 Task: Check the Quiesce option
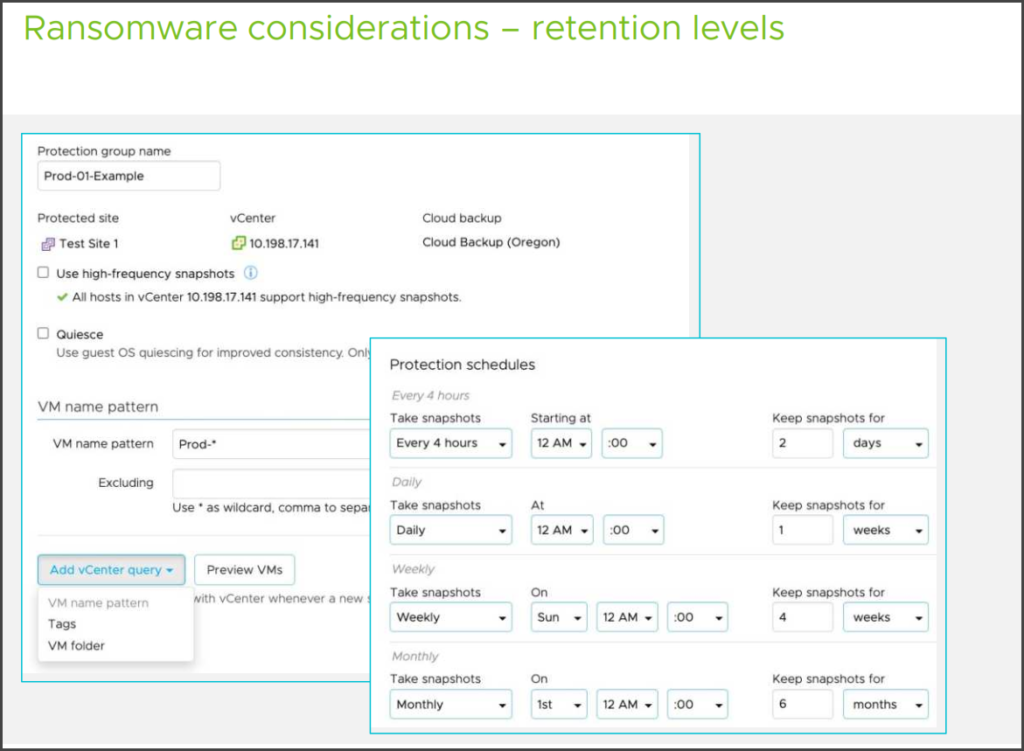click(42, 334)
